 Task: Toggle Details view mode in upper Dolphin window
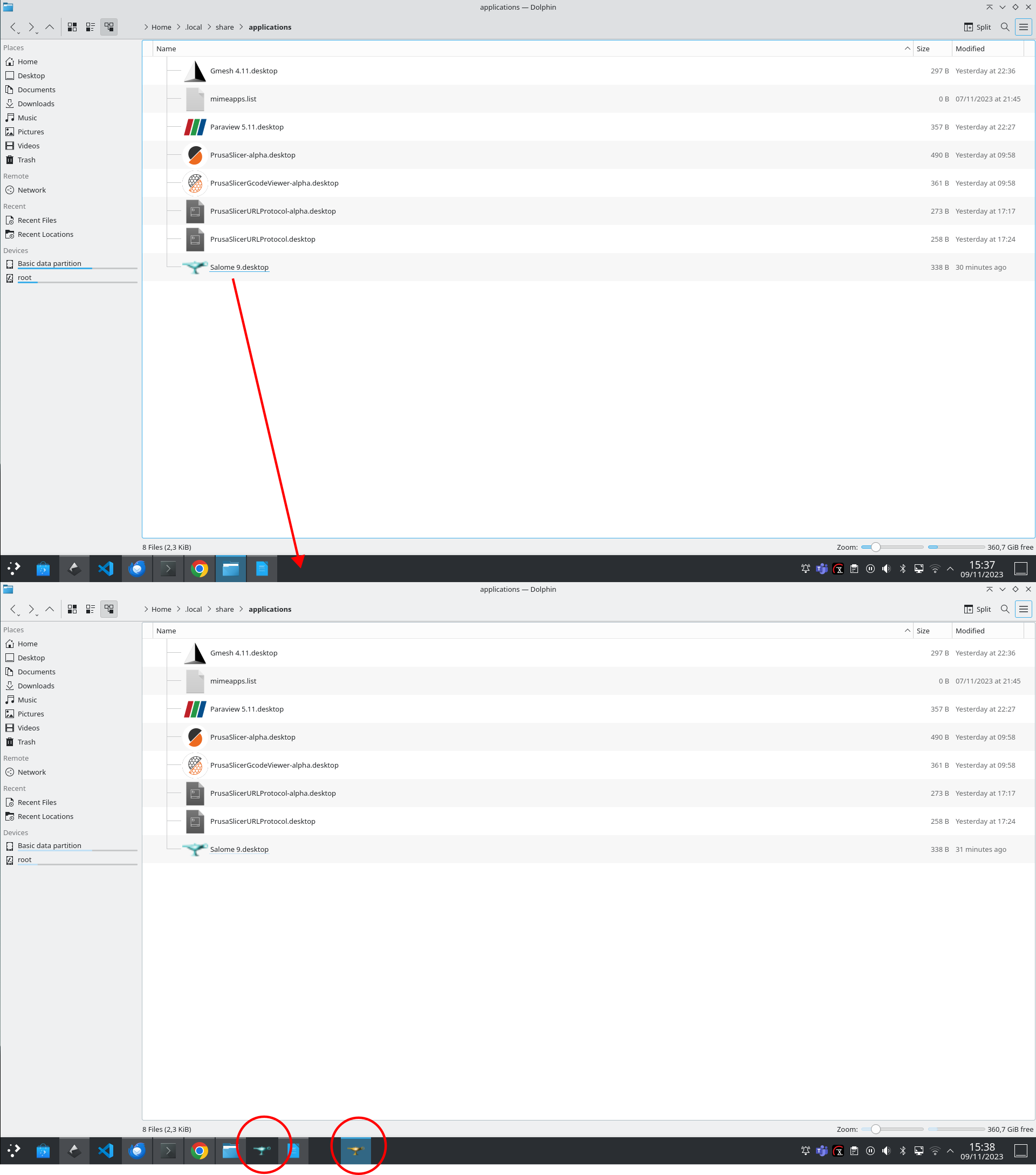click(108, 27)
